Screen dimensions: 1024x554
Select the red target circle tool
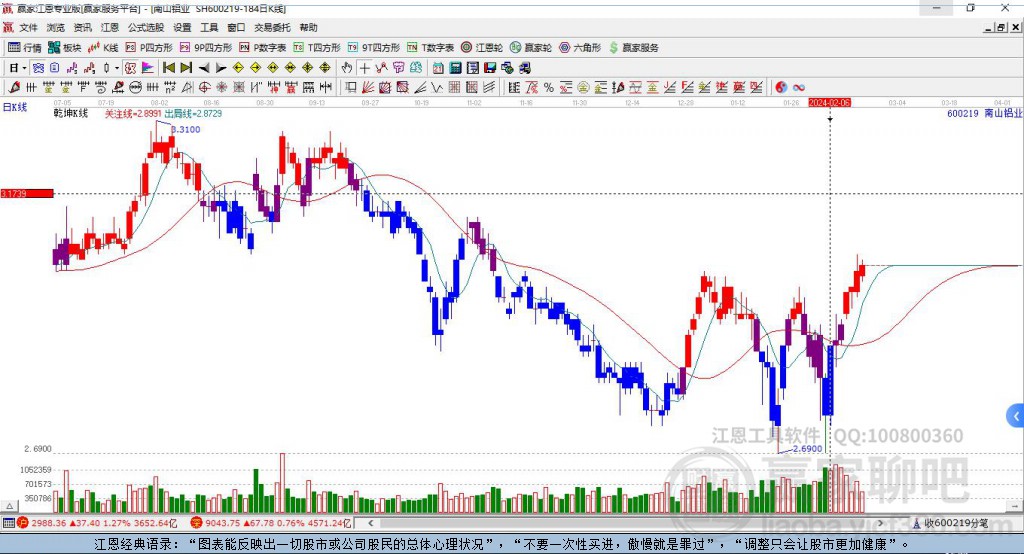click(204, 87)
